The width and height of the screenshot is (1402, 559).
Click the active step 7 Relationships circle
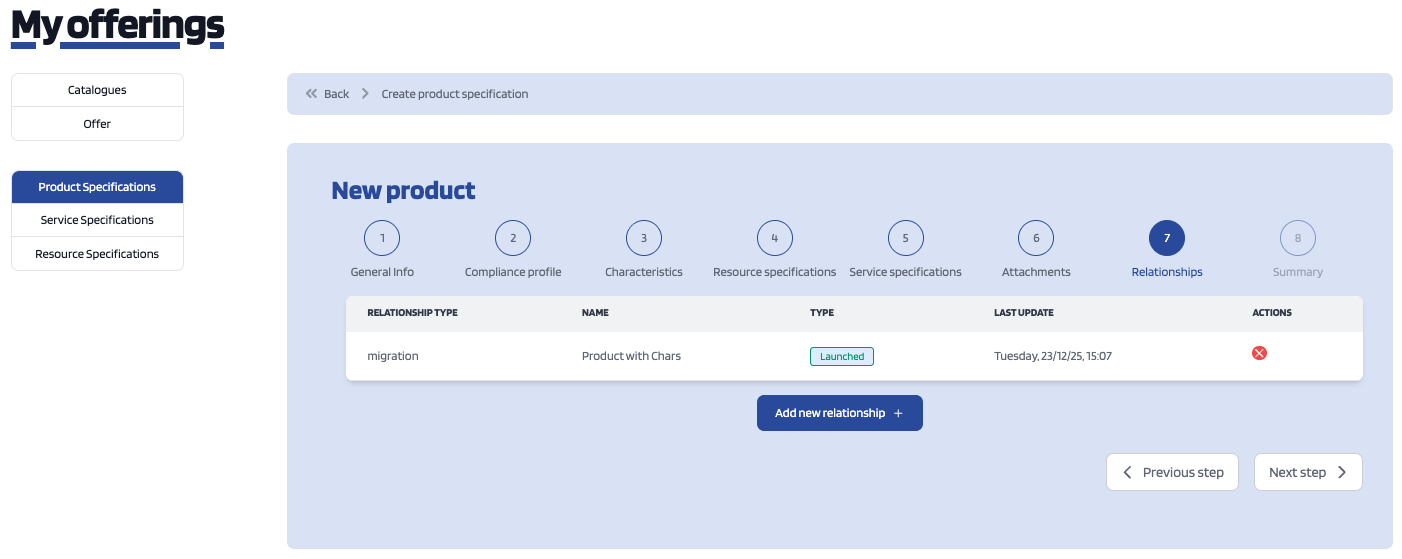[1167, 238]
